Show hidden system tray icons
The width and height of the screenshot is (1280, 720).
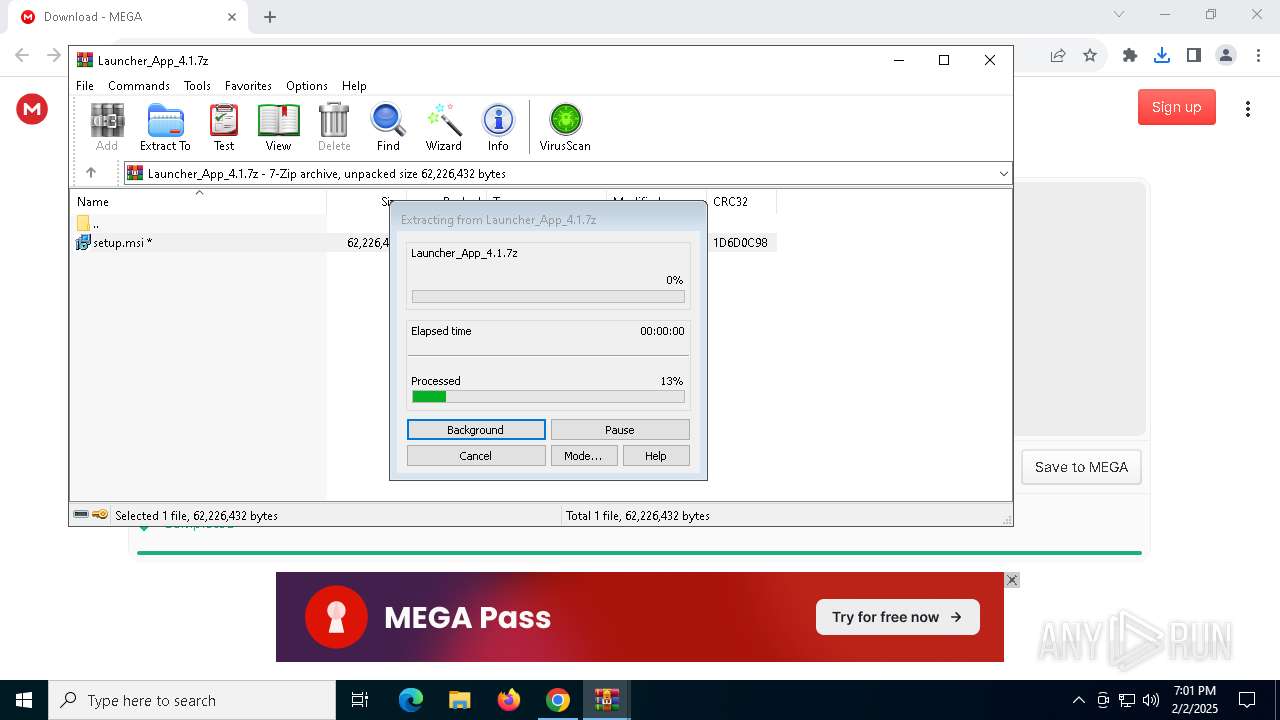click(x=1078, y=700)
